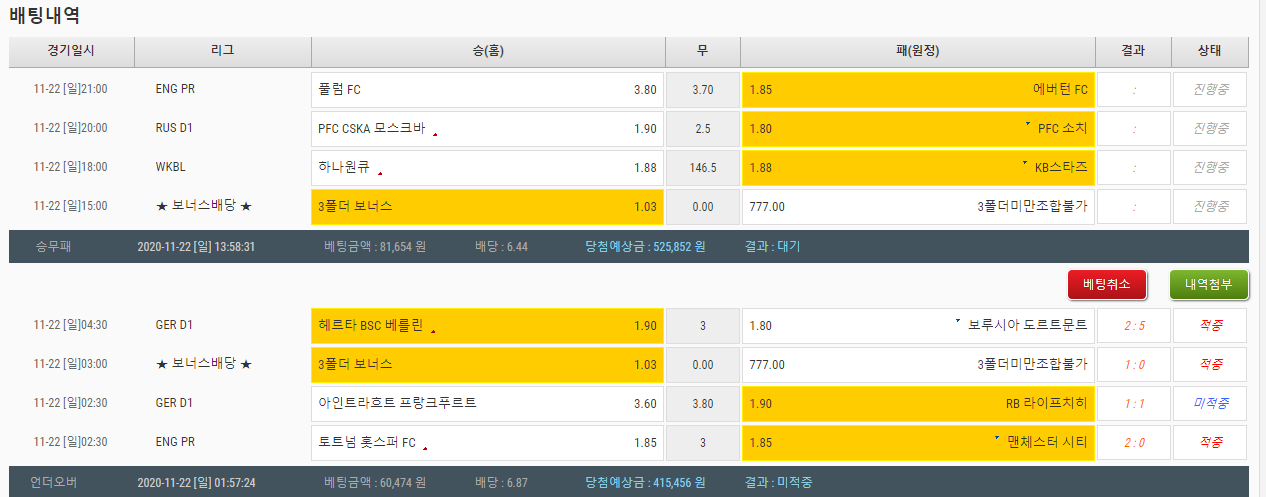Choose the highlighted RB 라이프치히 away pick
This screenshot has height=497, width=1266.
[916, 404]
